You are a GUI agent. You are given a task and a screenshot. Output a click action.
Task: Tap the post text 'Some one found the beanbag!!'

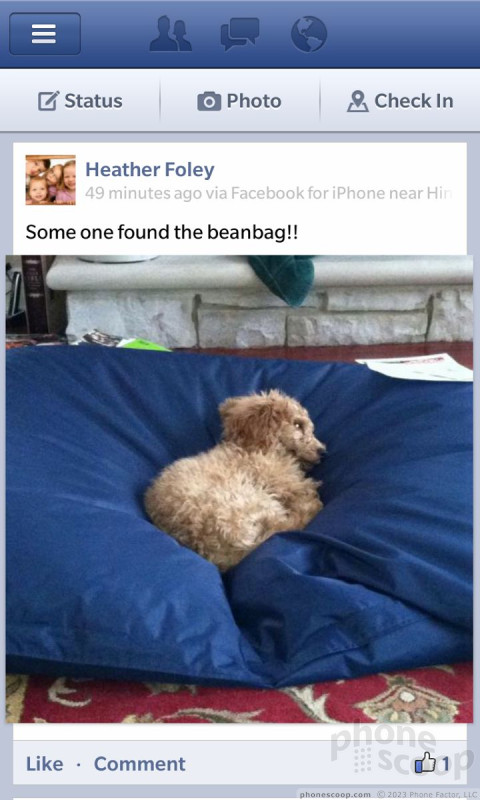click(162, 233)
